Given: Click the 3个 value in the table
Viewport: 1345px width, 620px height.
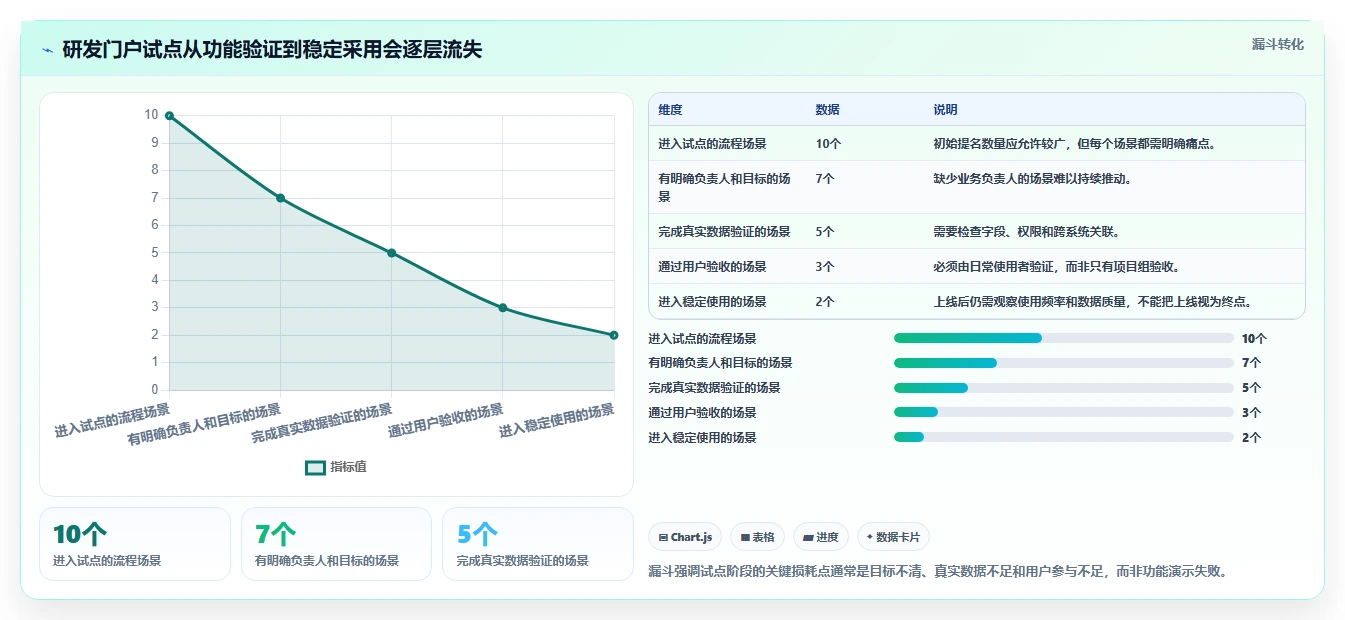Looking at the screenshot, I should point(825,266).
